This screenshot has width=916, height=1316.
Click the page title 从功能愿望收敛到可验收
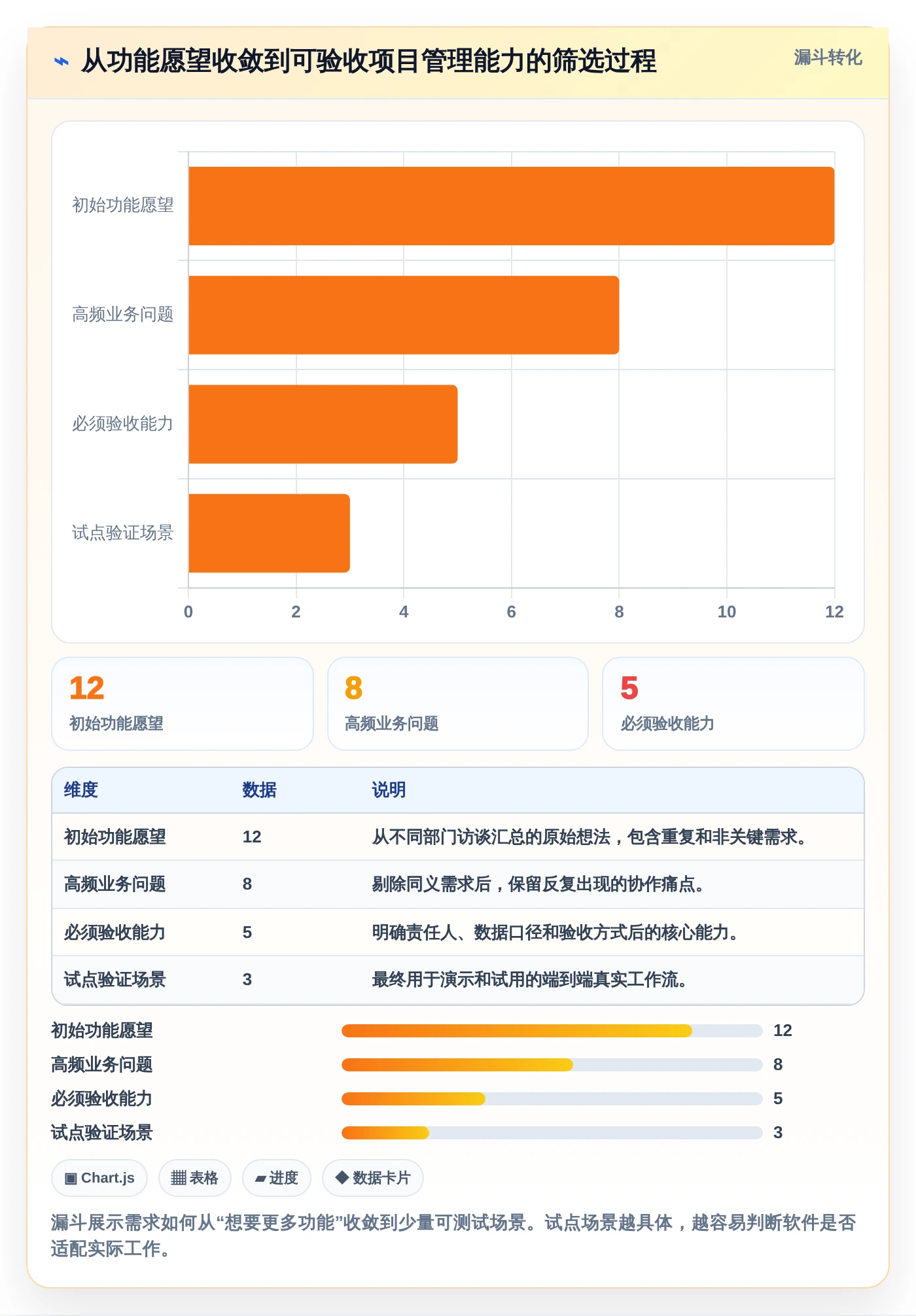point(369,61)
